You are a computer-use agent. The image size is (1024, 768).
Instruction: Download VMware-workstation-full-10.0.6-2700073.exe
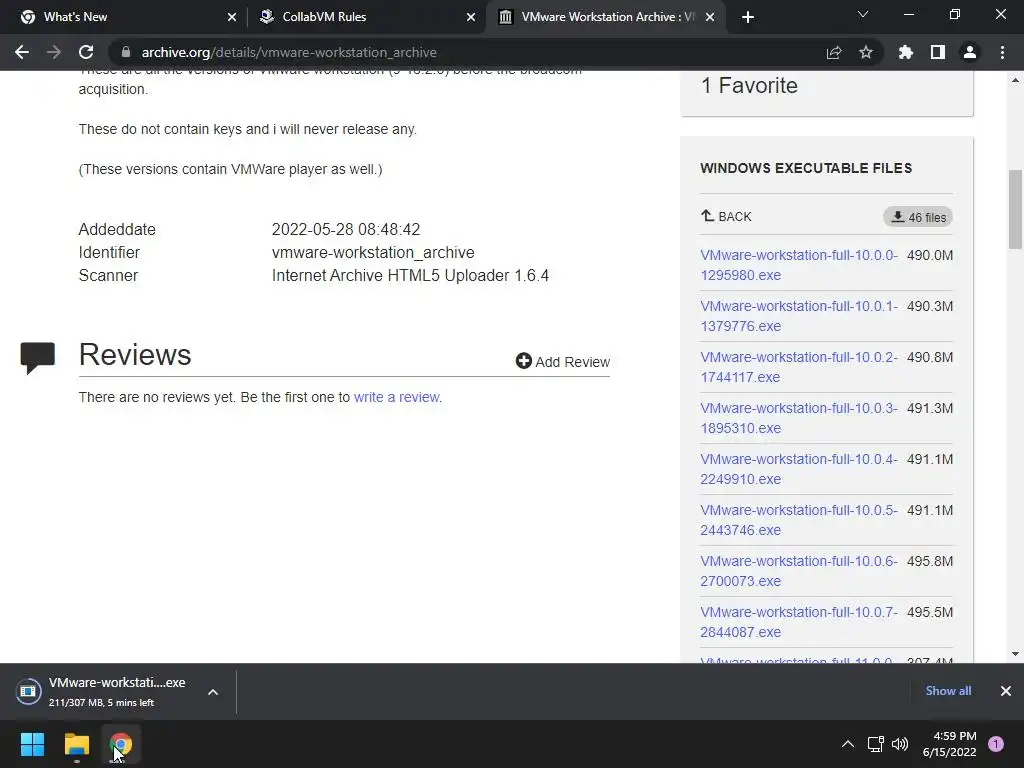pos(799,570)
